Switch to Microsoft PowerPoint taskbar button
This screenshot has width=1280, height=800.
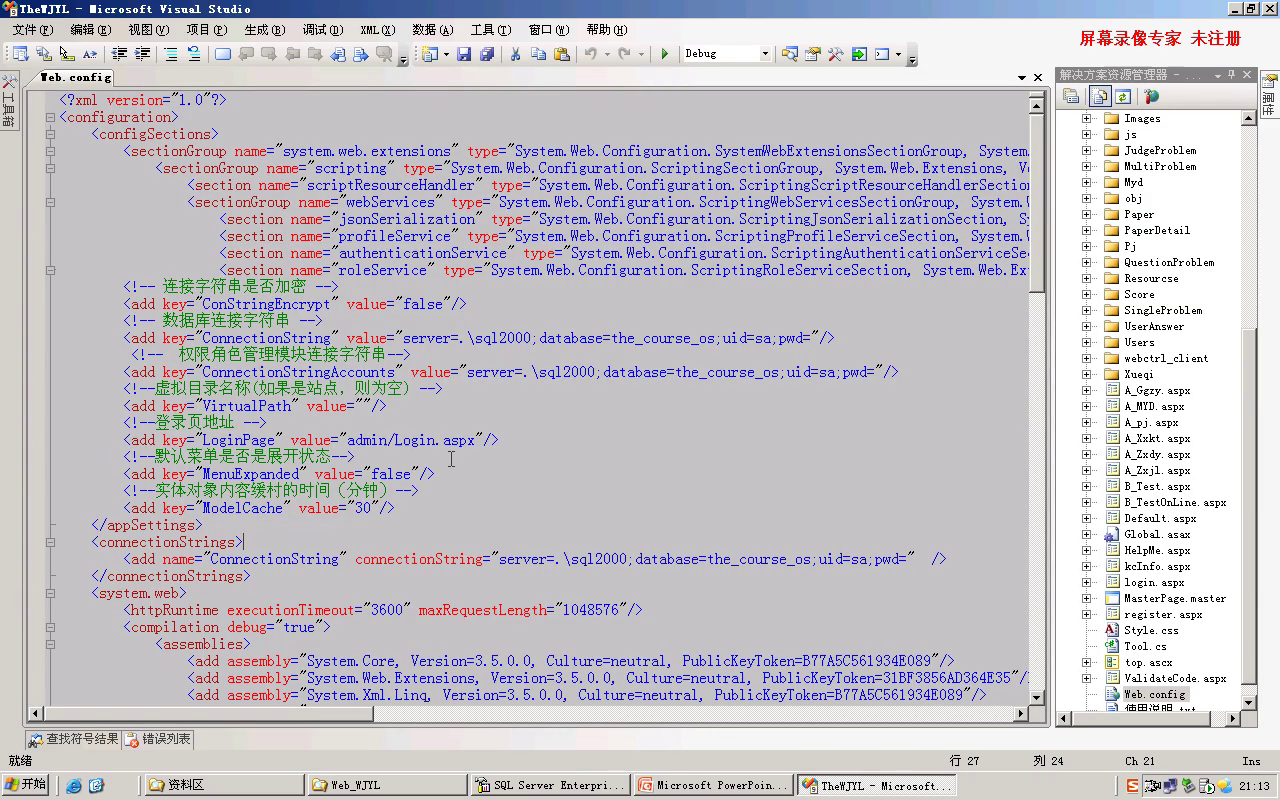[x=712, y=785]
